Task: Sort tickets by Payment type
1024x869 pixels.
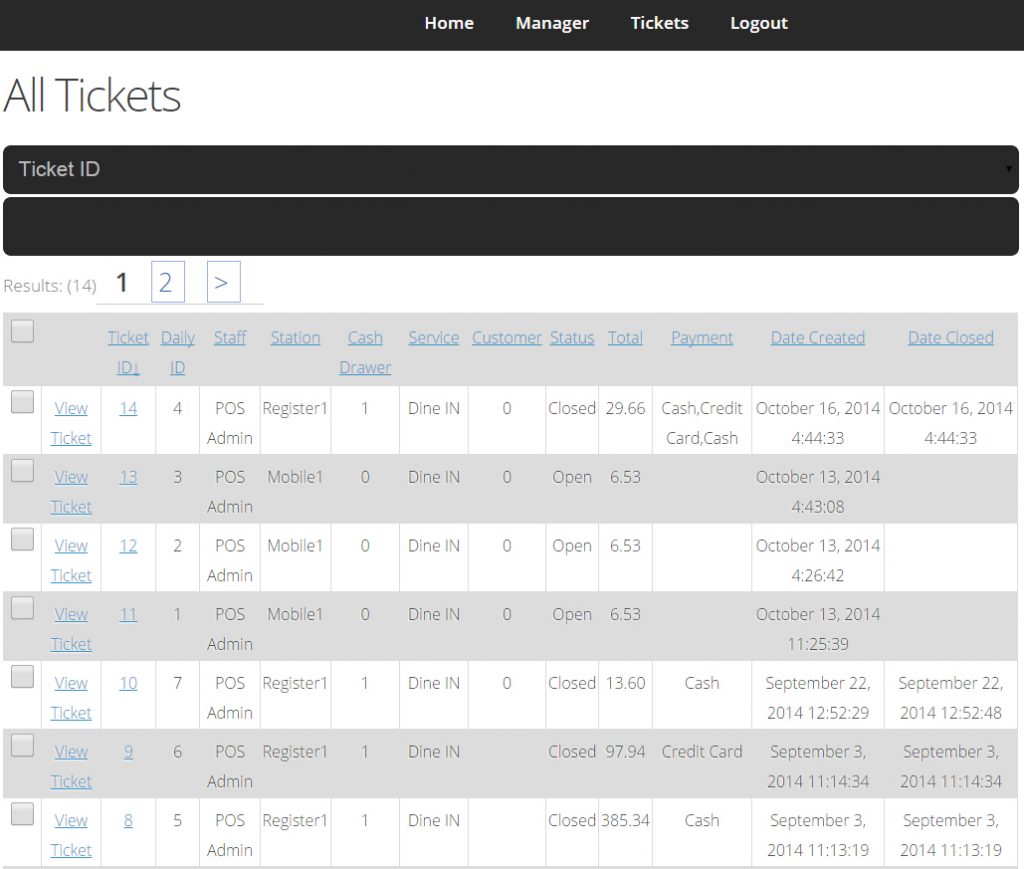Action: [701, 337]
